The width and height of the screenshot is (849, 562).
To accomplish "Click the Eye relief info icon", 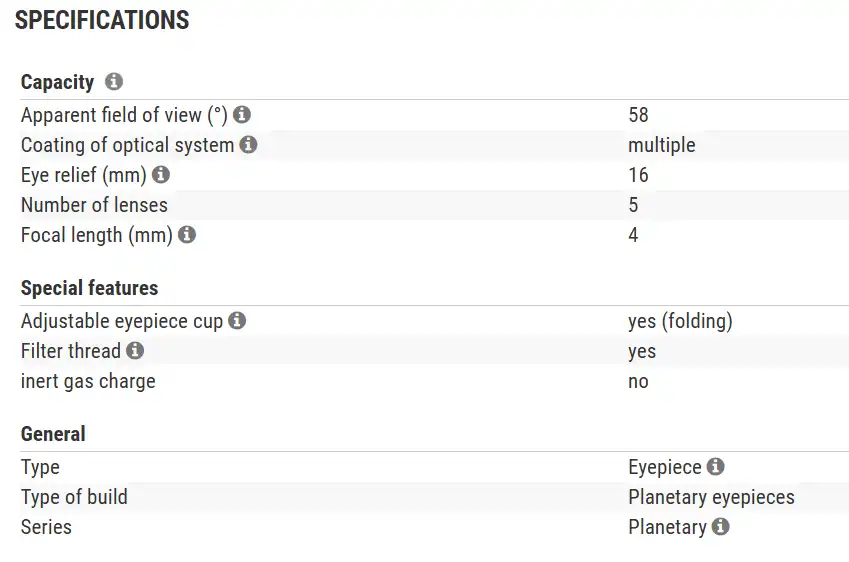I will (x=160, y=175).
